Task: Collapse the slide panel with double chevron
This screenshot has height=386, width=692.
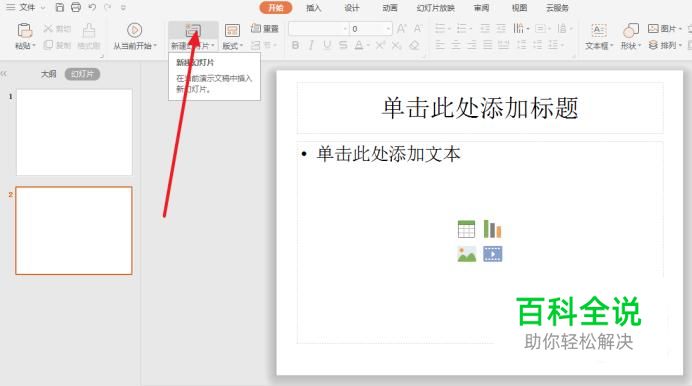Action: 4,74
